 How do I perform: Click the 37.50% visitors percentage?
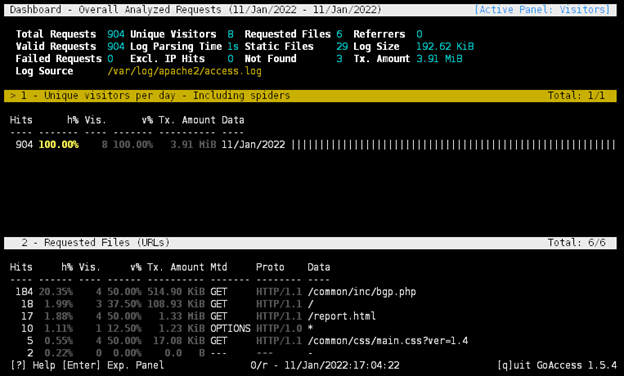click(x=124, y=304)
